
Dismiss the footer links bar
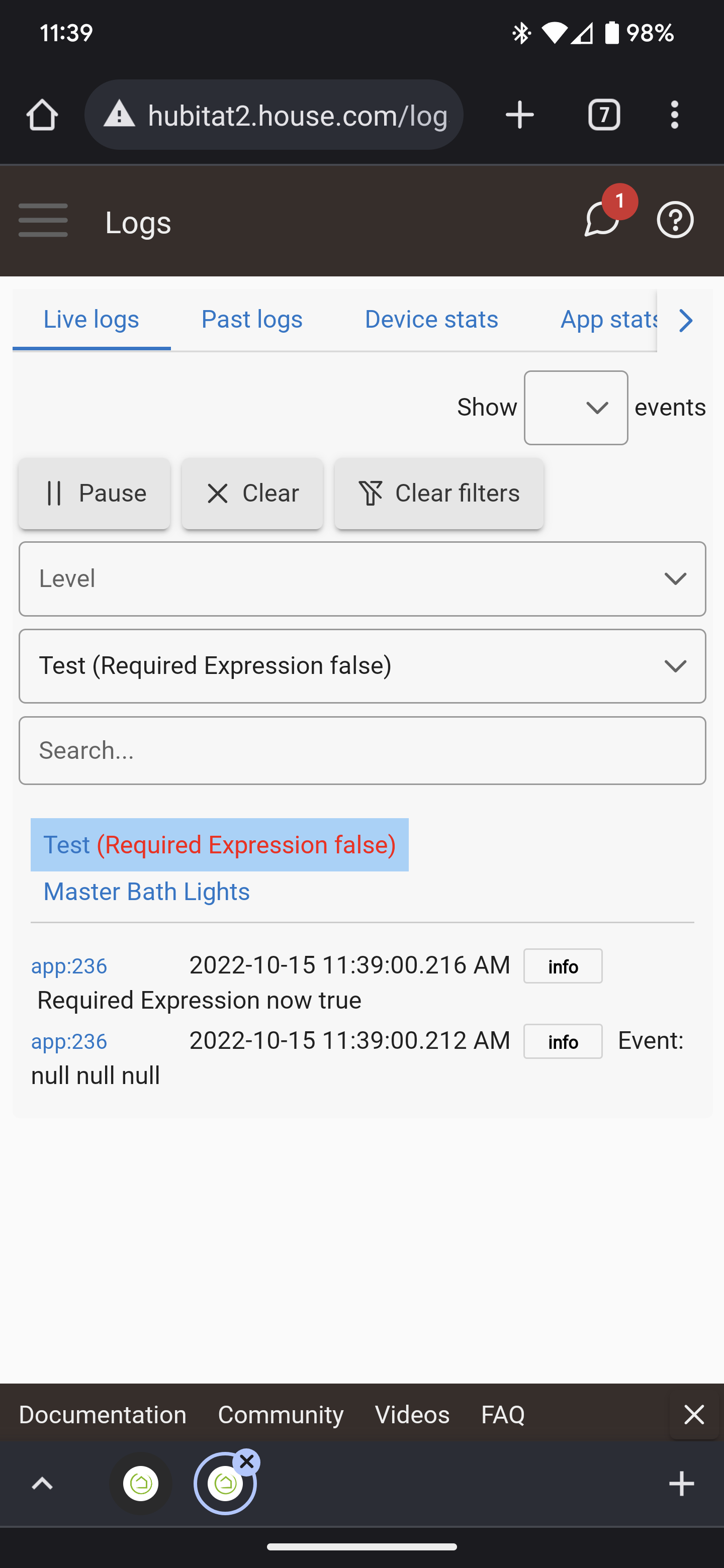[x=694, y=1415]
